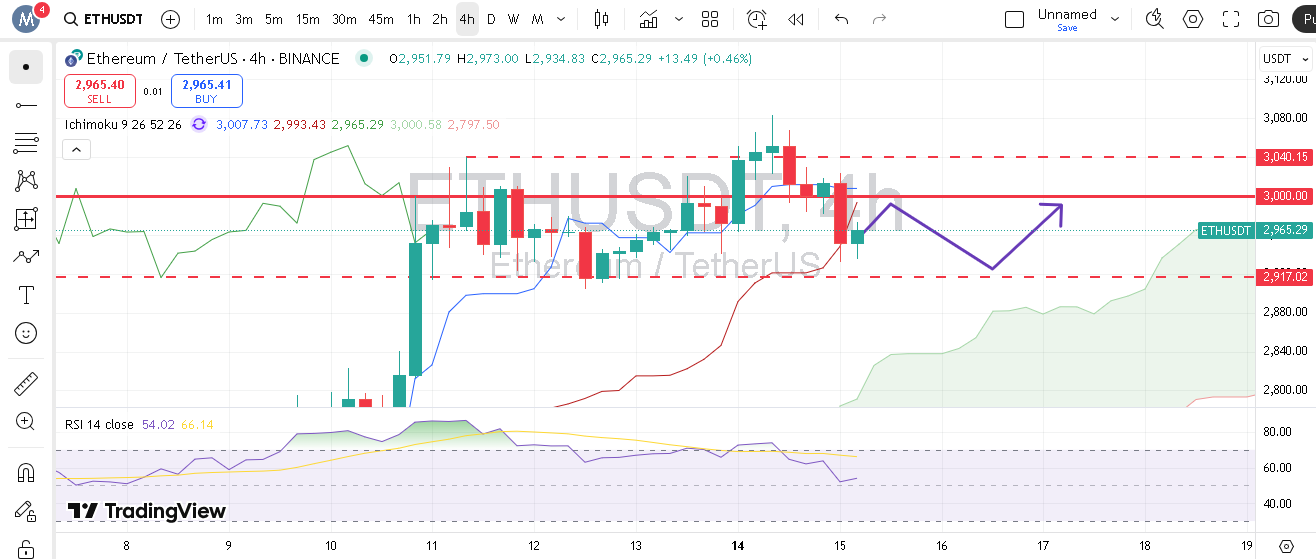Switch to the 5m timeframe
Viewport: 1316px width, 559px height.
pyautogui.click(x=274, y=19)
